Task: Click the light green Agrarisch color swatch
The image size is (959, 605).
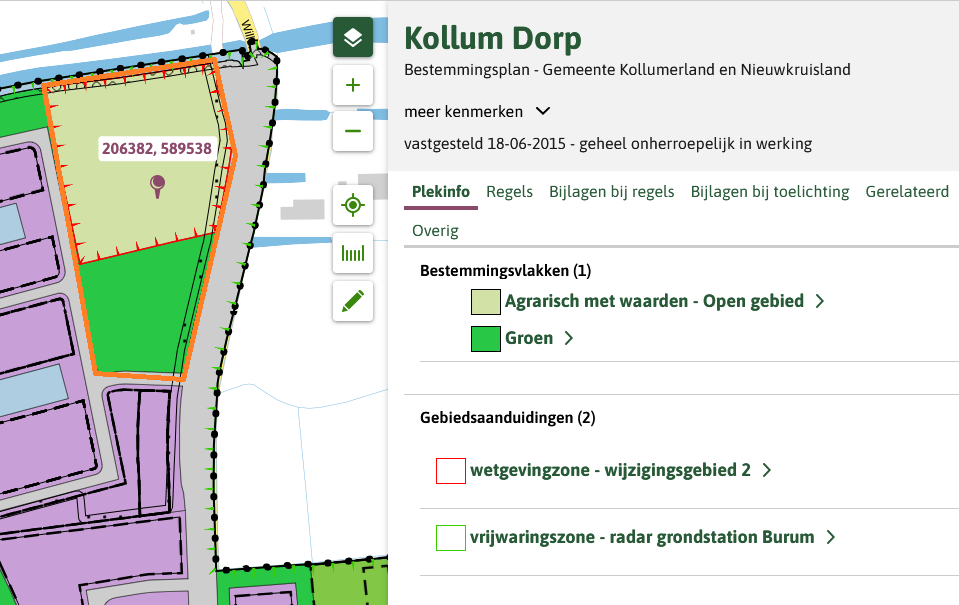Action: tap(486, 302)
